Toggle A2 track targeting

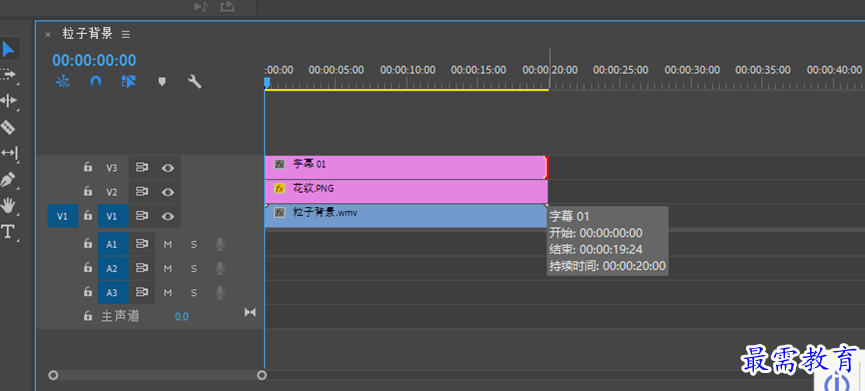pos(113,268)
